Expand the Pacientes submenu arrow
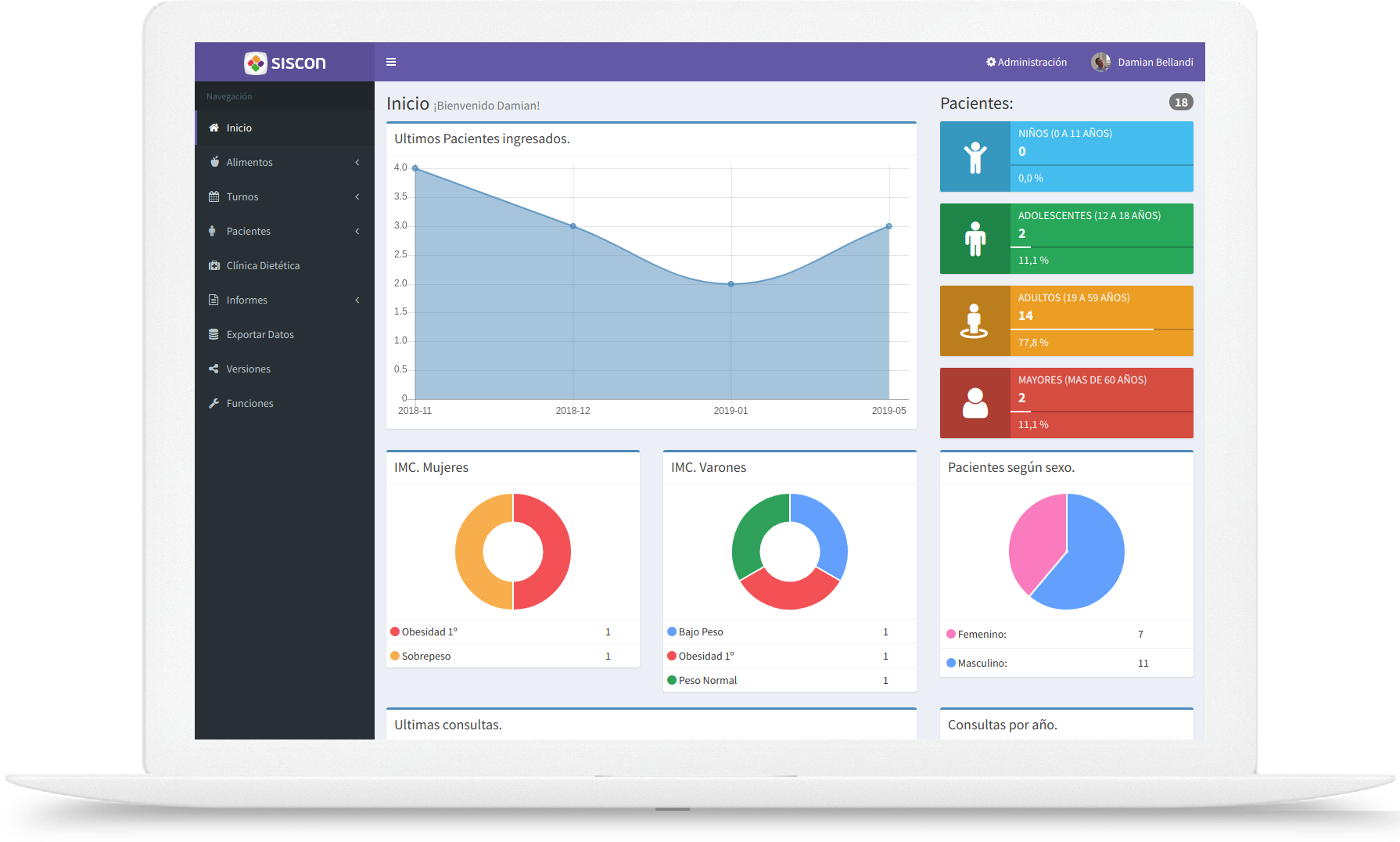Image resolution: width=1400 pixels, height=842 pixels. click(357, 231)
